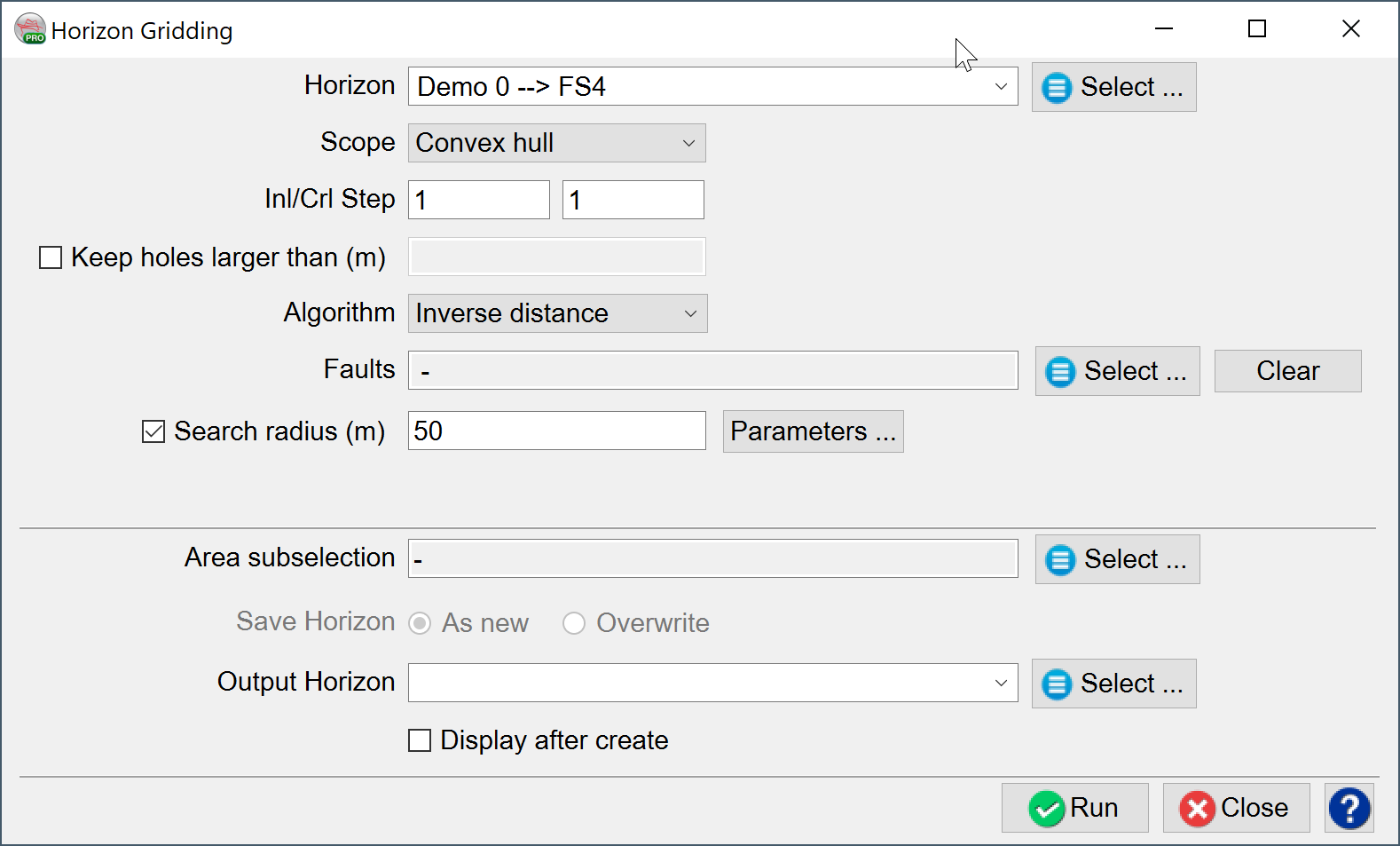Click the first Inl/Crl Step input field
The image size is (1400, 846).
click(478, 200)
